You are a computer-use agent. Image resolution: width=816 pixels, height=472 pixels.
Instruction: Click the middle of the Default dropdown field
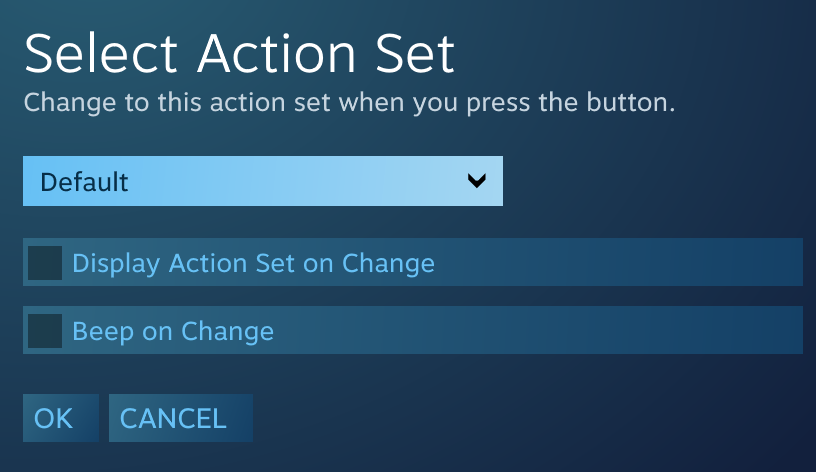point(262,181)
